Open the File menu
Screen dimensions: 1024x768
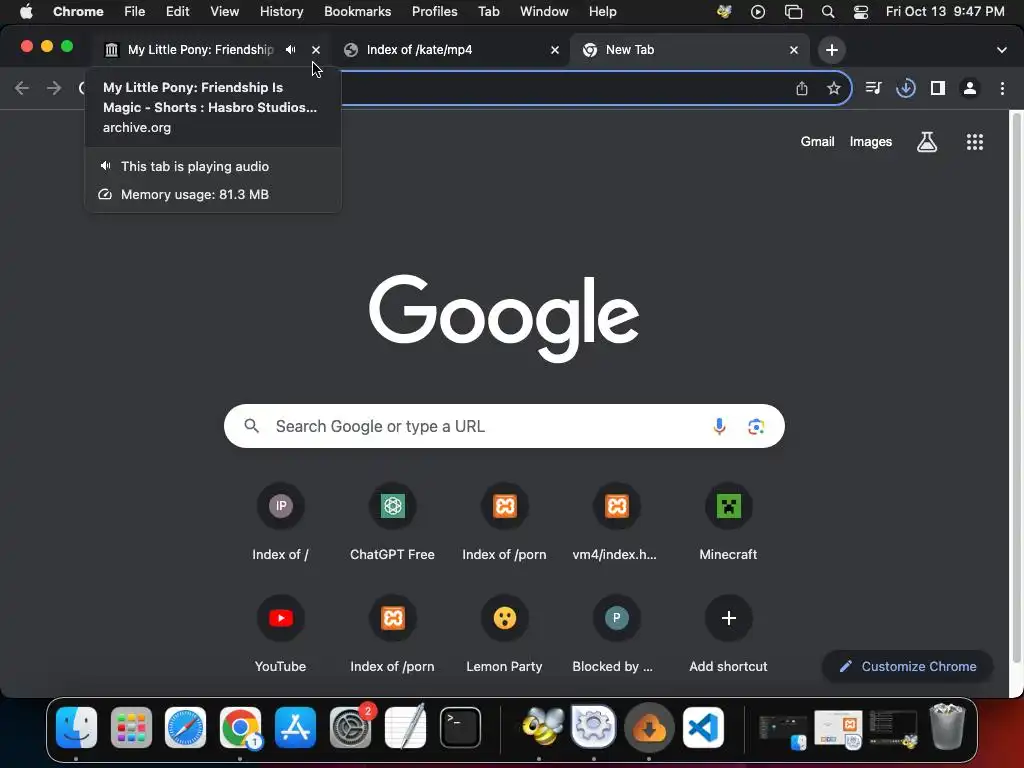135,12
